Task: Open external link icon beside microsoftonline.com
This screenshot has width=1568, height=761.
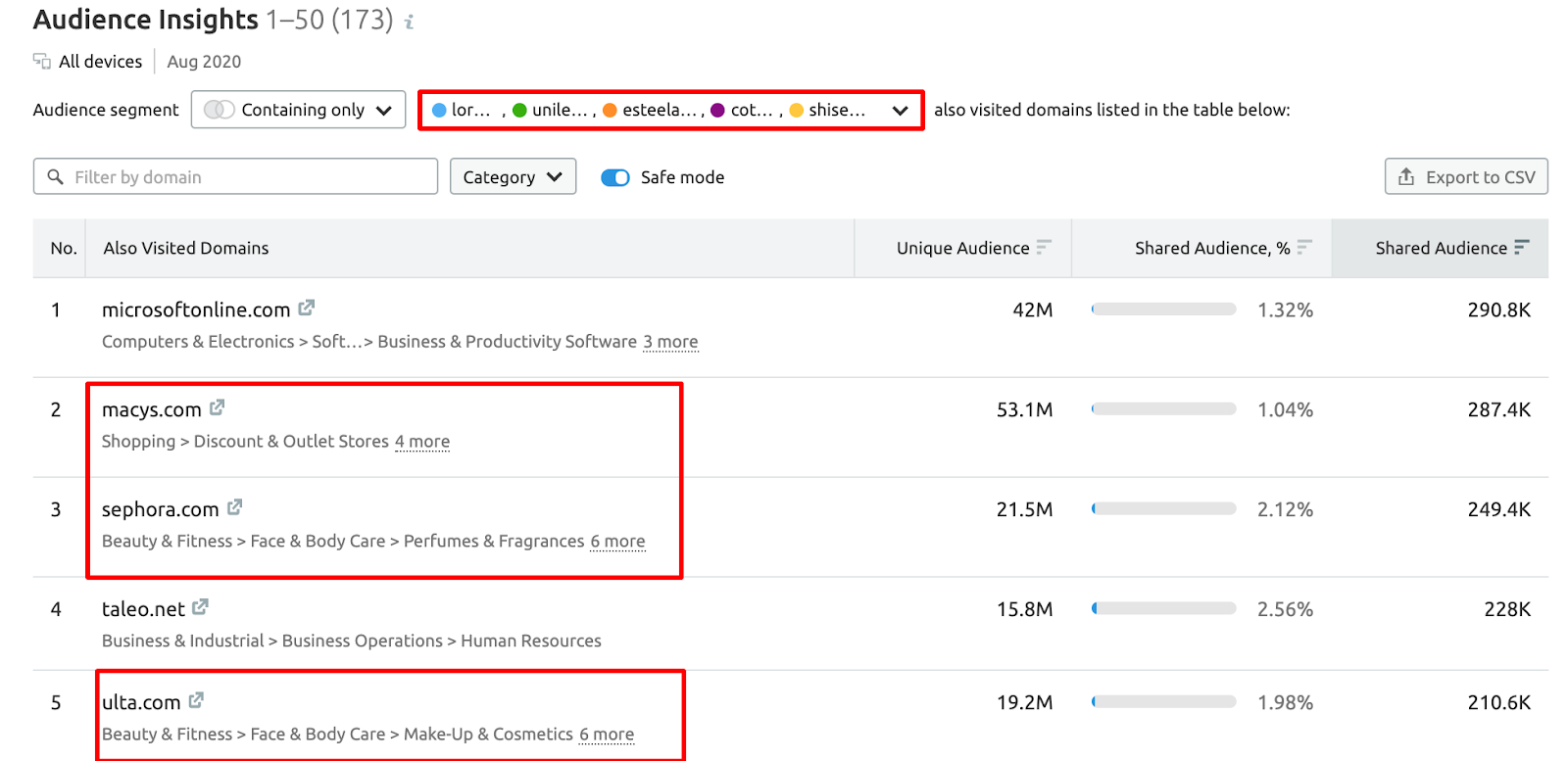Action: click(307, 308)
